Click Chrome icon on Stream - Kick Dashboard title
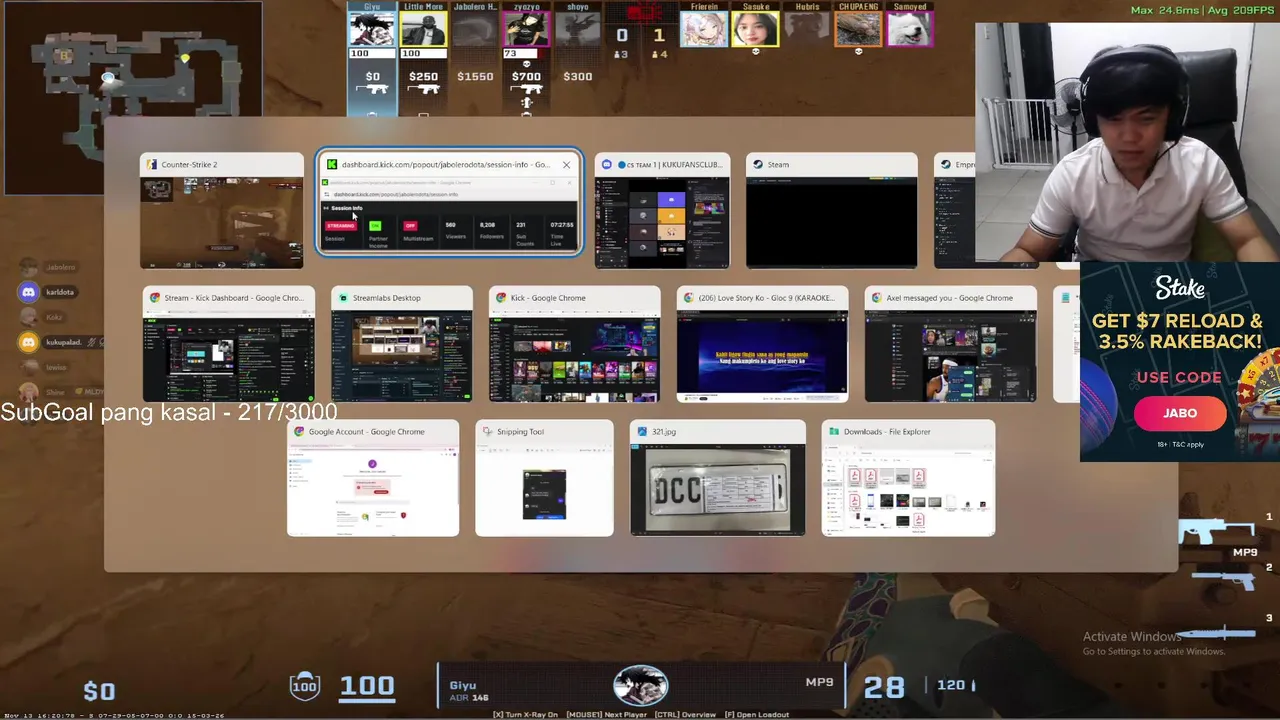Viewport: 1280px width, 720px height. 154,298
